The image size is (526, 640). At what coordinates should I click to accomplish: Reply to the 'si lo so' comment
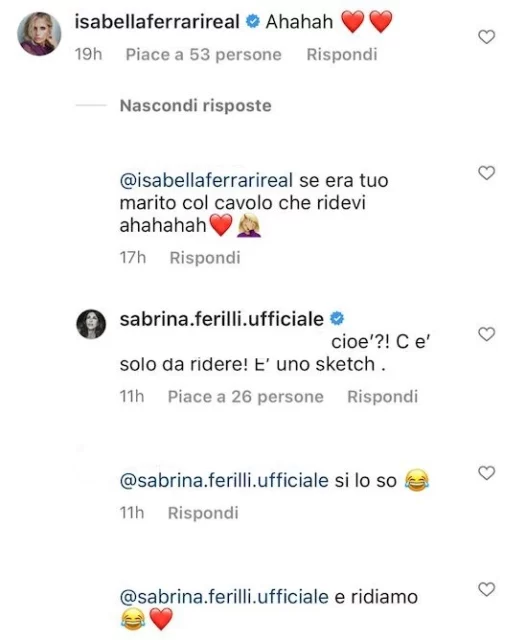[x=203, y=513]
